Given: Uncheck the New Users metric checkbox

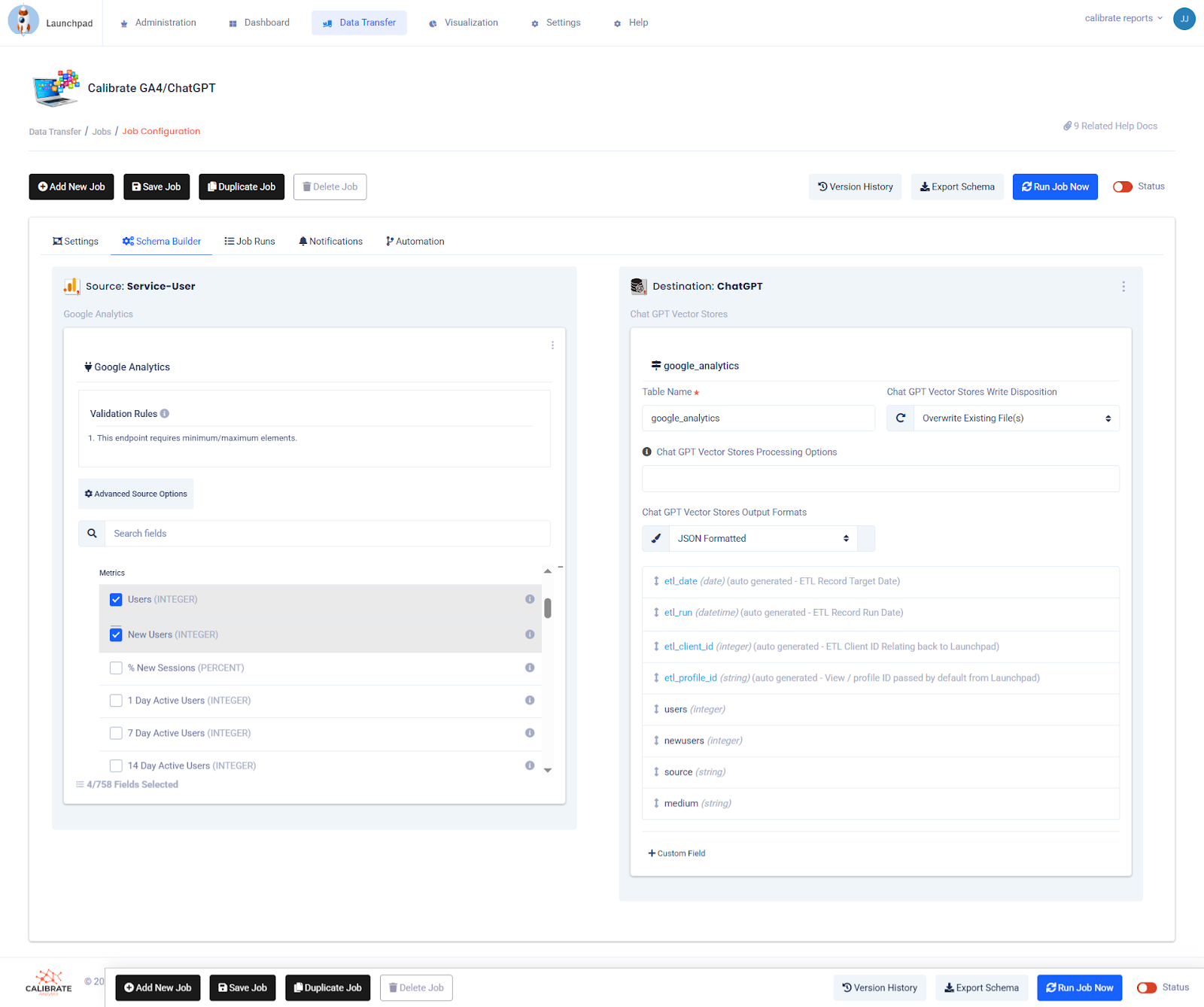Looking at the screenshot, I should [x=116, y=635].
